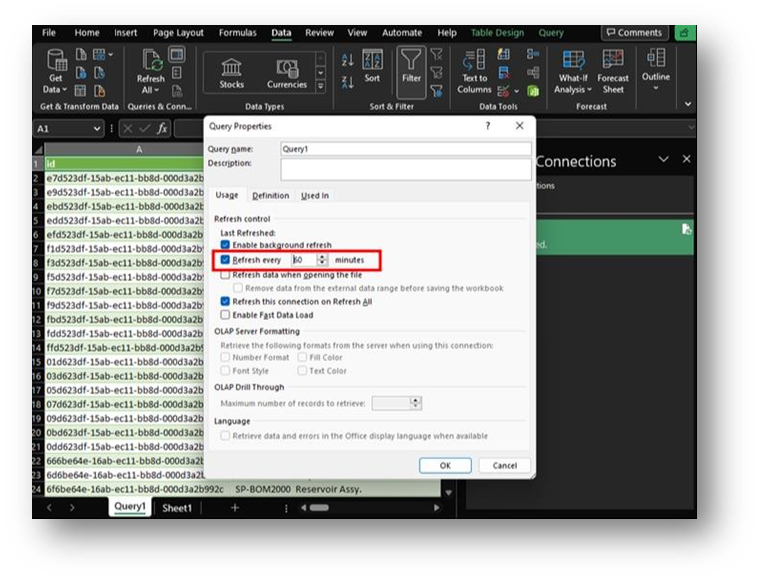
Task: Get data From Text/CSV icon
Action: 81,54
